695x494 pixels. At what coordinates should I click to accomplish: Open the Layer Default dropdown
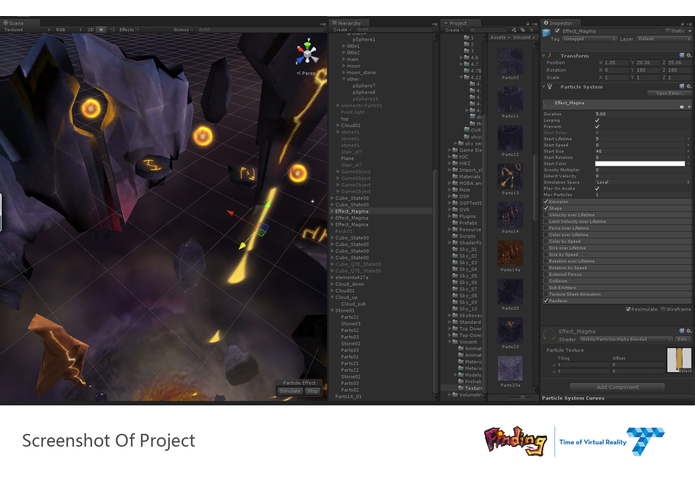664,39
